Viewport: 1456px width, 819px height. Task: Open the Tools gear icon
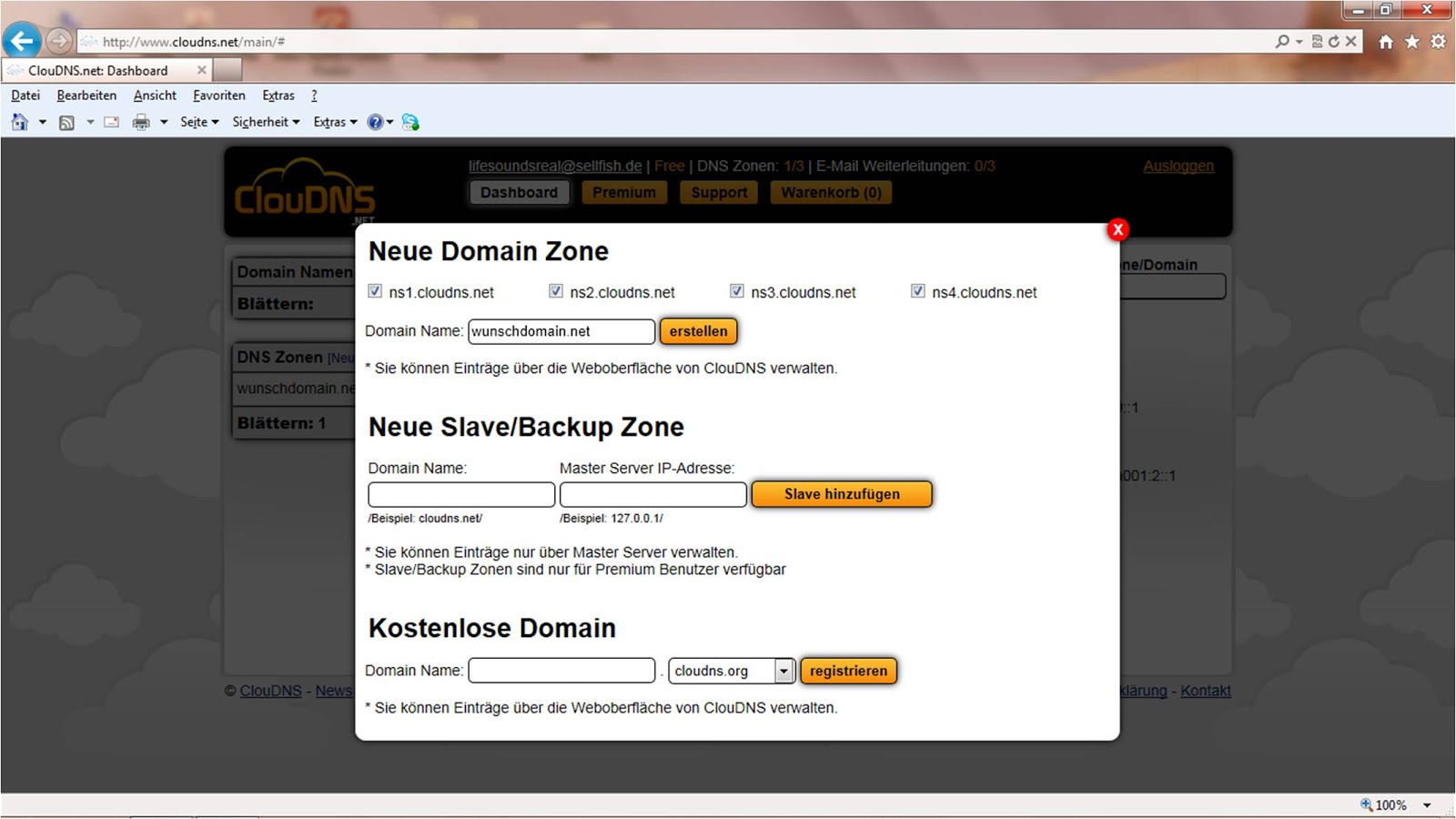click(x=1438, y=42)
